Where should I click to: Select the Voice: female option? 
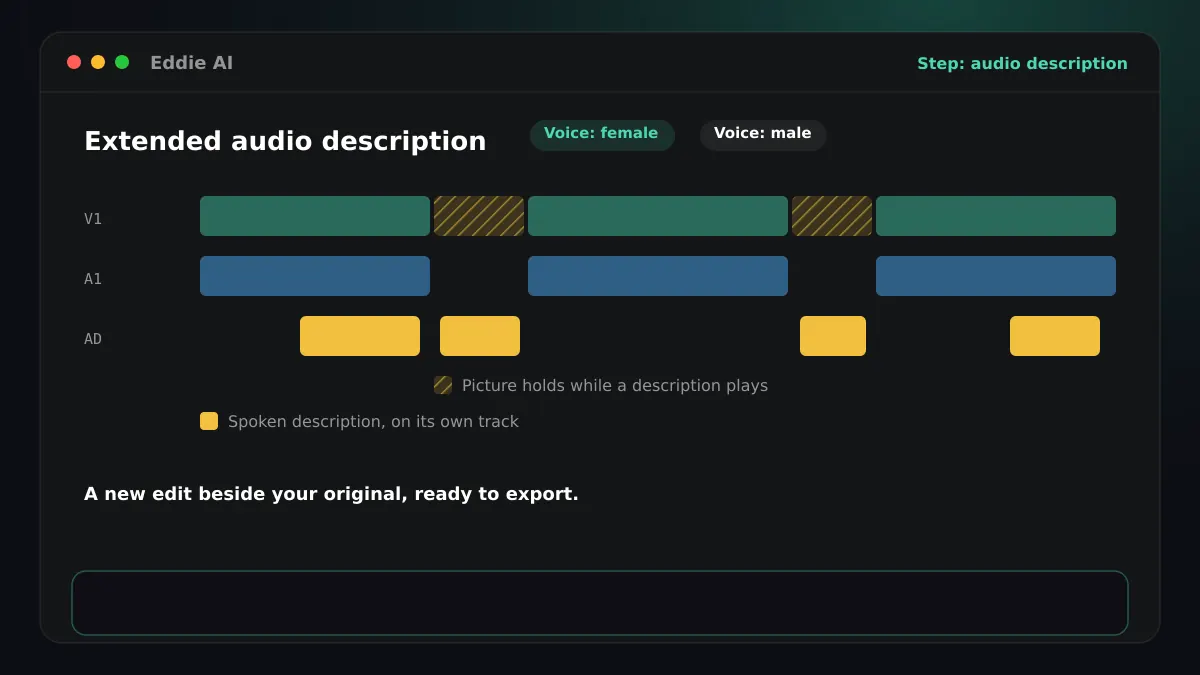pyautogui.click(x=602, y=135)
